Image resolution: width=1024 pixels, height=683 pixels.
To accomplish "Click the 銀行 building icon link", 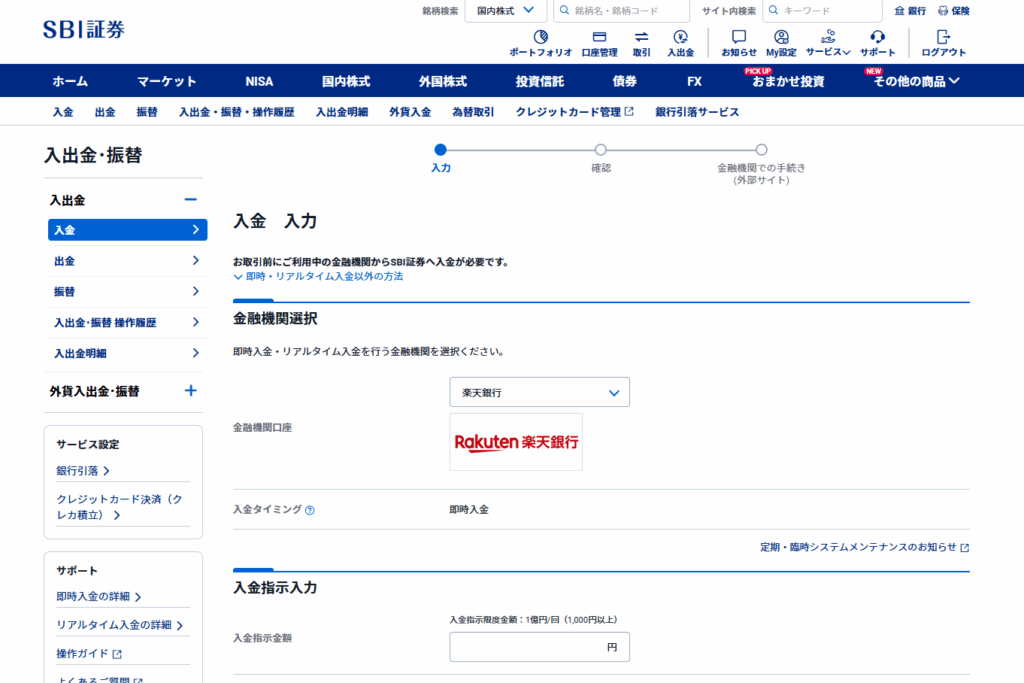I will [910, 10].
